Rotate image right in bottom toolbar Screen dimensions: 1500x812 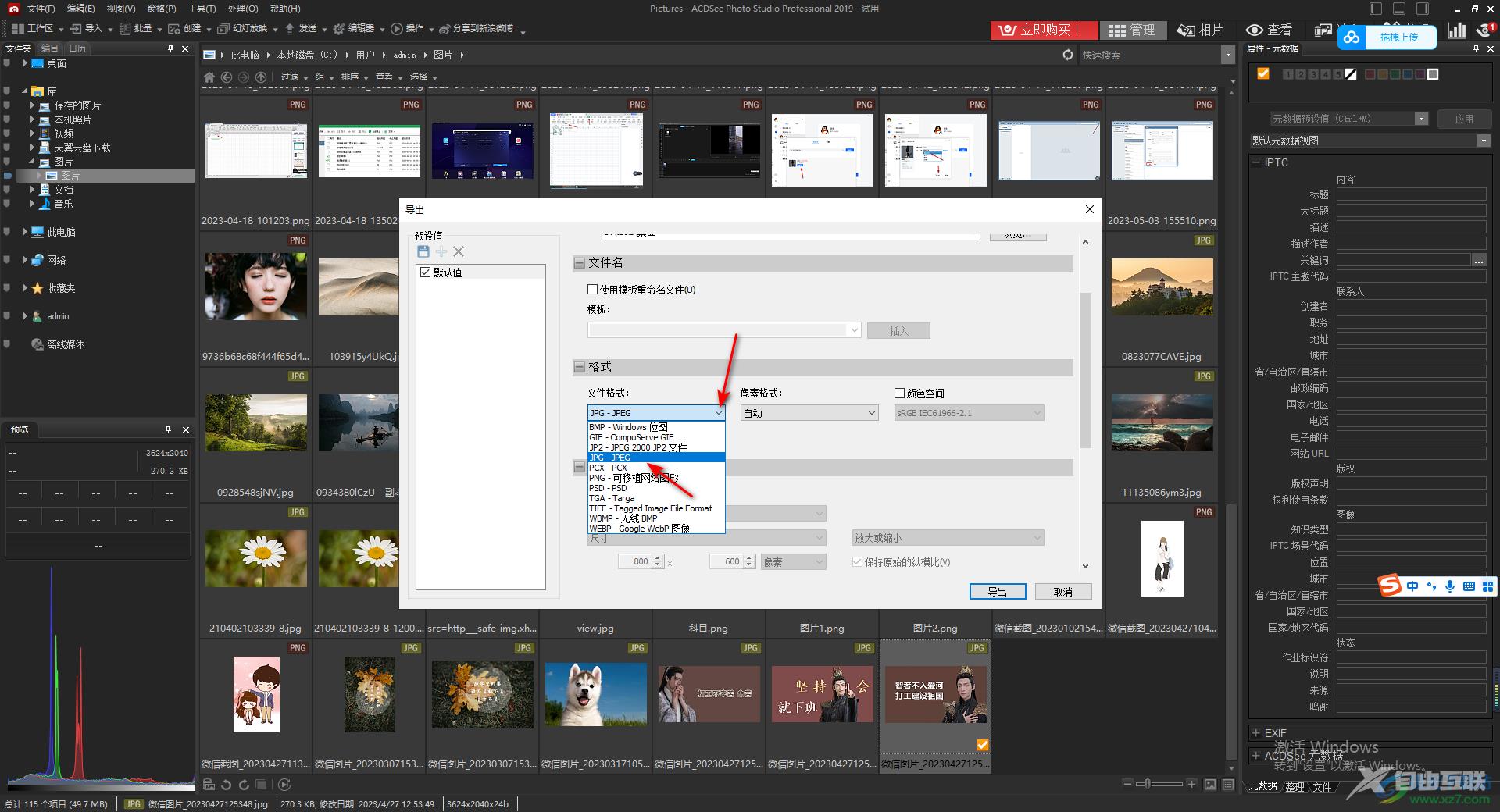tap(244, 785)
